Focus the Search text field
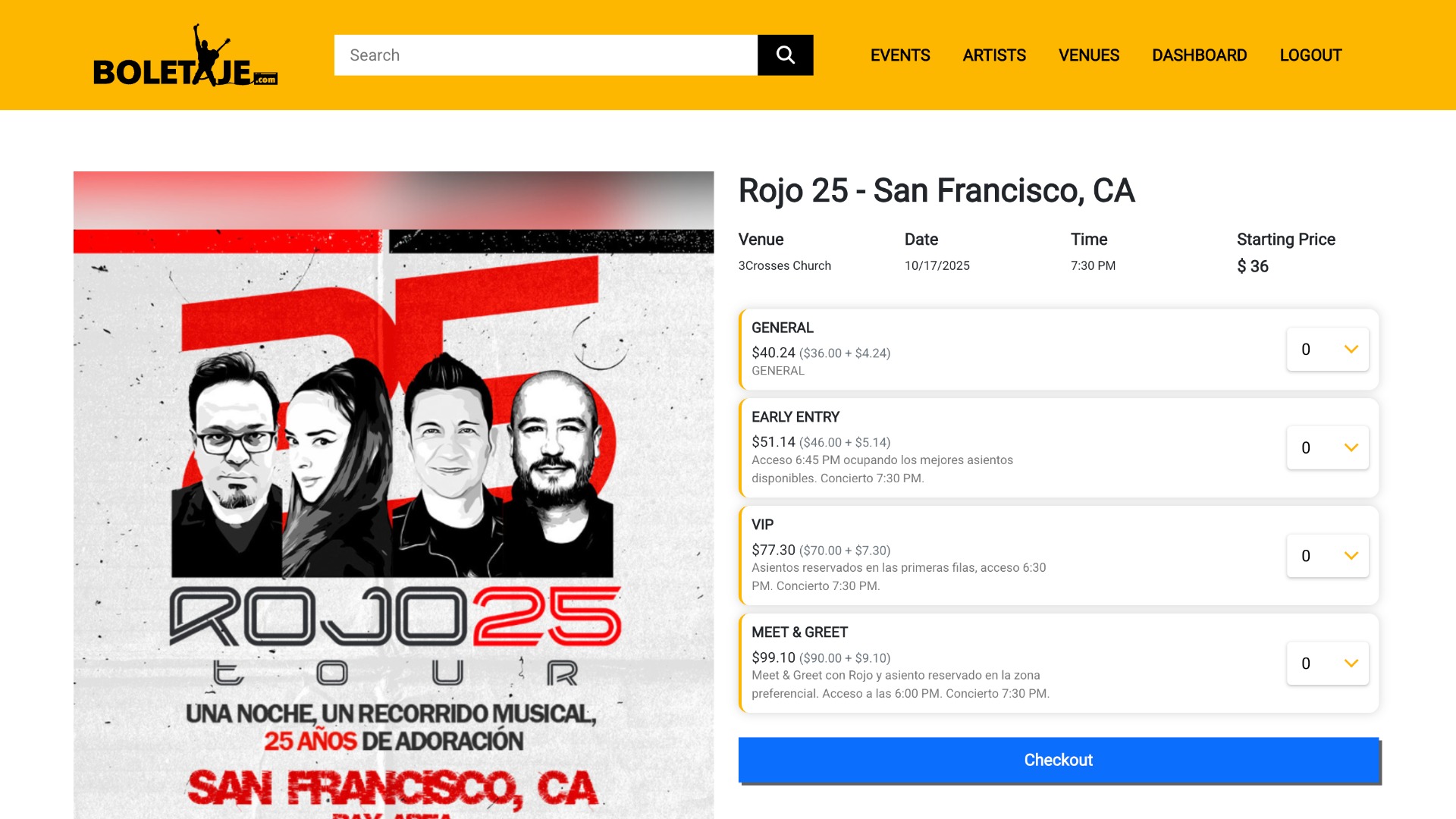The image size is (1456, 819). [546, 55]
